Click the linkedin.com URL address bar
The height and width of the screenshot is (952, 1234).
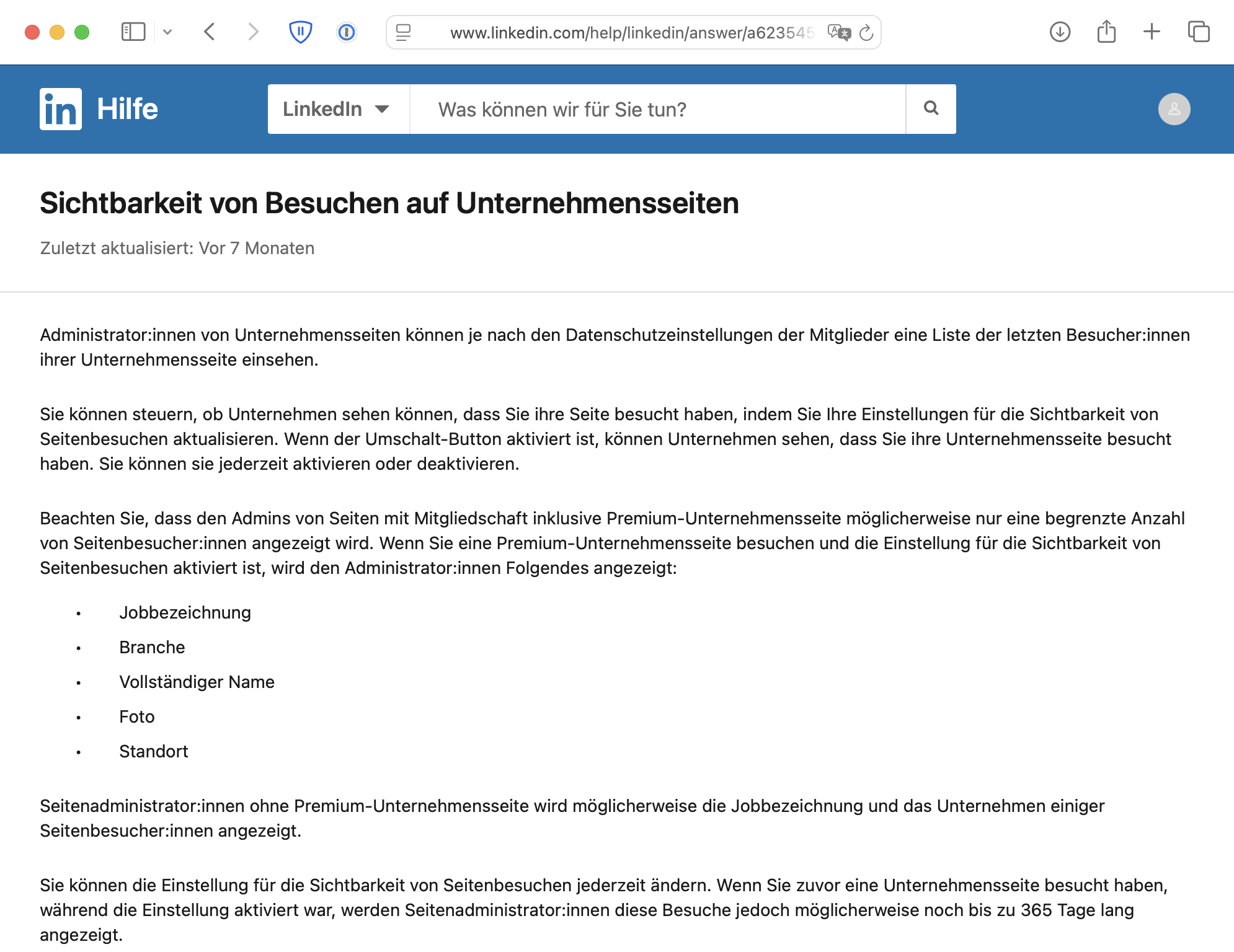pos(631,32)
